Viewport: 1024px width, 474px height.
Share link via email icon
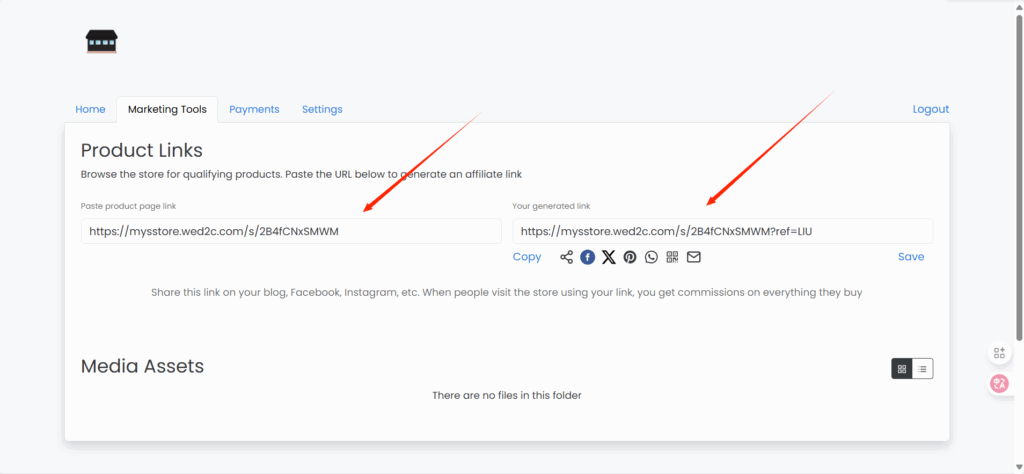[x=694, y=257]
